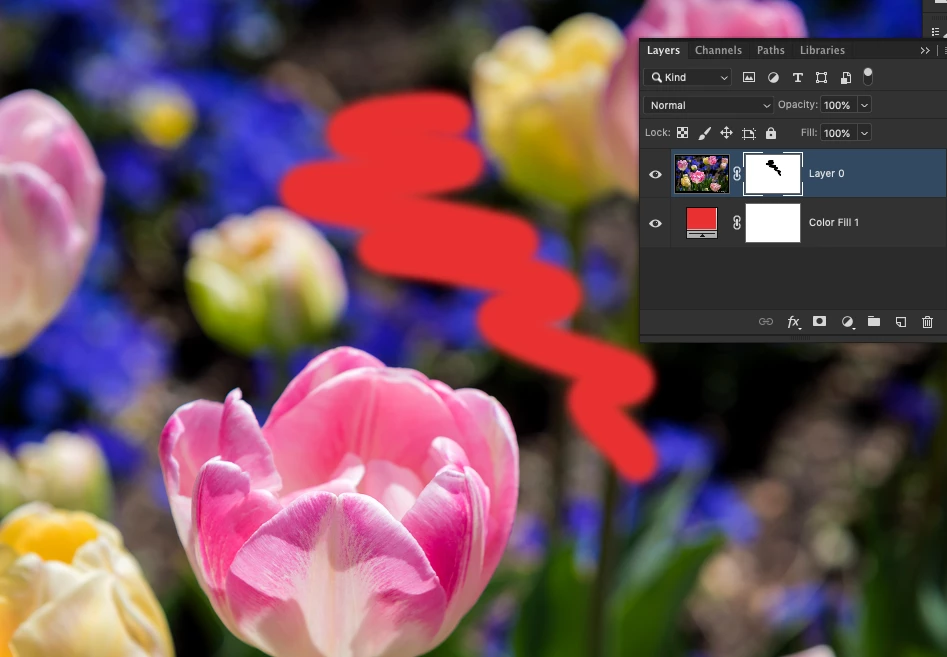Image resolution: width=947 pixels, height=657 pixels.
Task: Select Layer 0 layer mask thumbnail
Action: [773, 174]
